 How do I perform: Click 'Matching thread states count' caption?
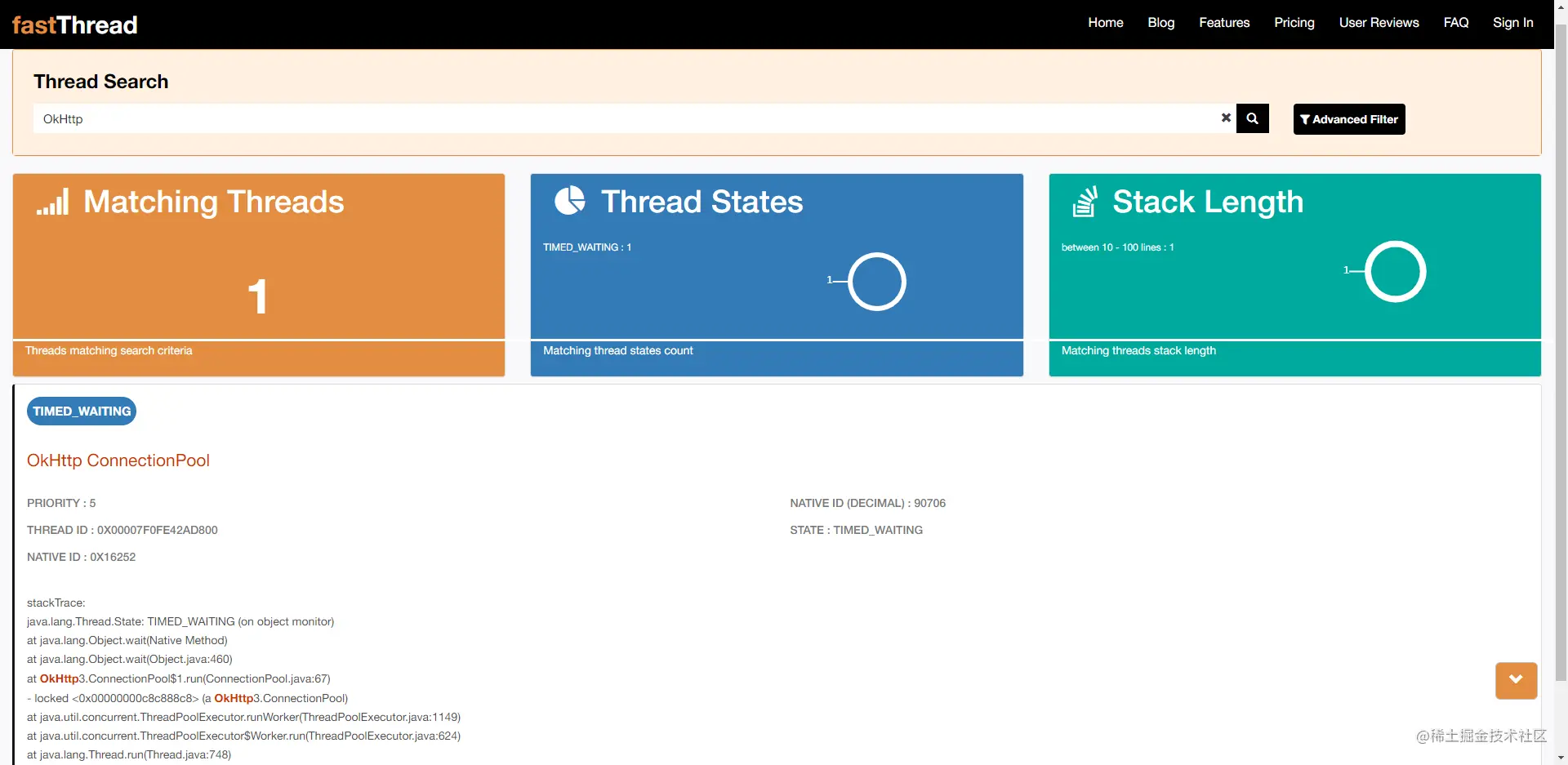[618, 351]
